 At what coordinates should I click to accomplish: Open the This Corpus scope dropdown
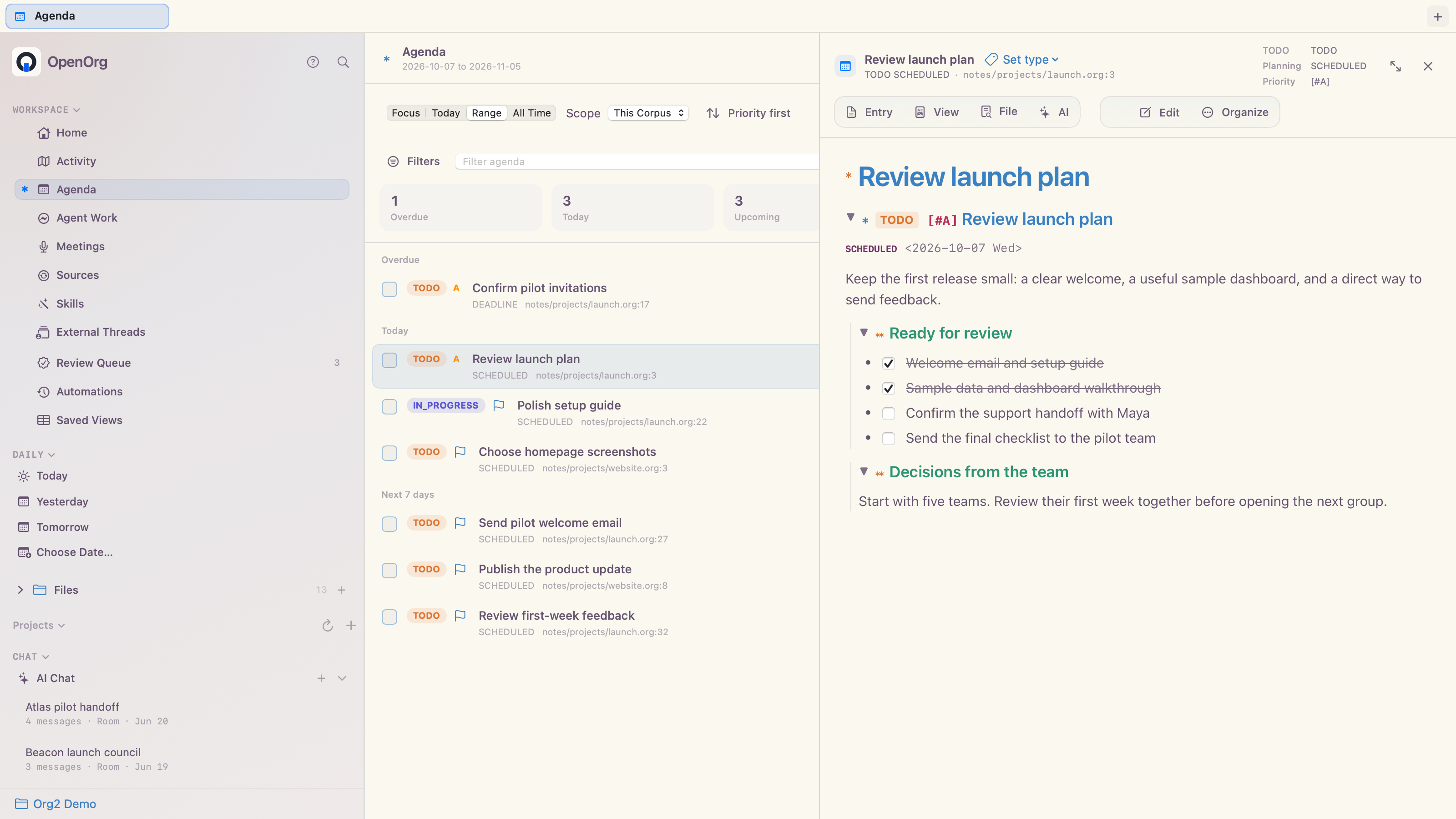pos(648,113)
